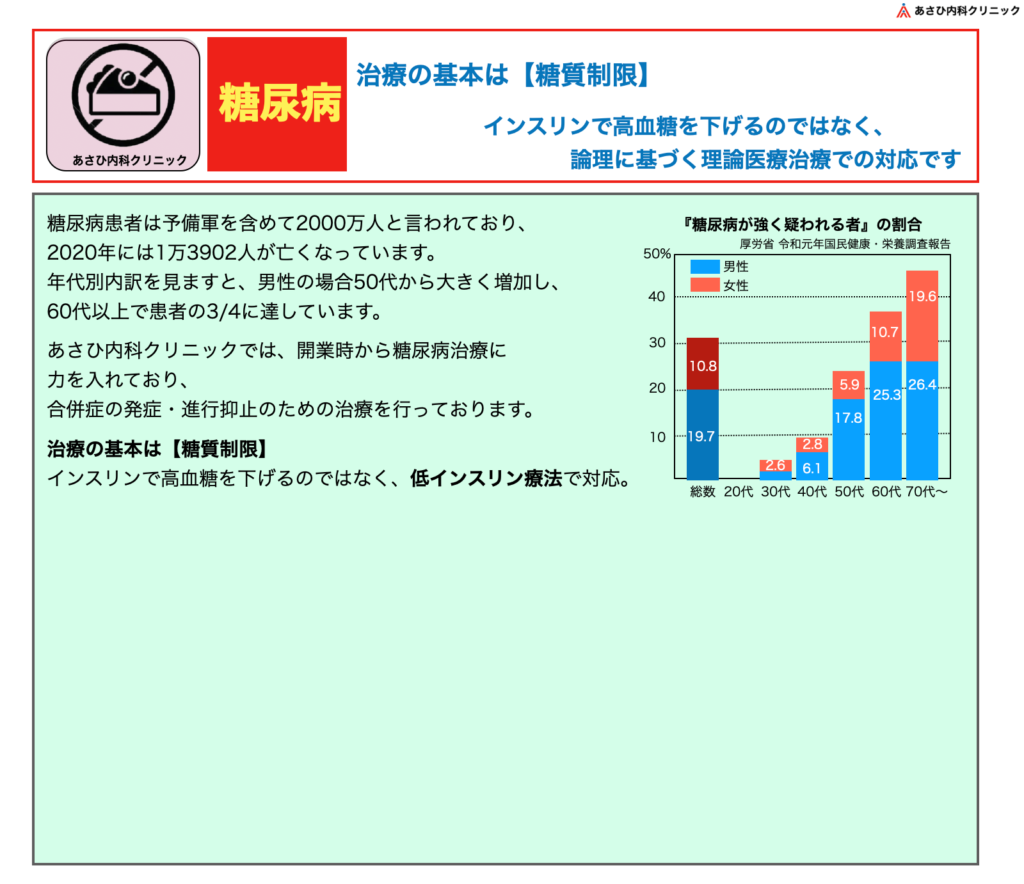Click the chart title 『糖尿病が強く疑われる者』の割合
This screenshot has height=884, width=1024.
click(801, 224)
